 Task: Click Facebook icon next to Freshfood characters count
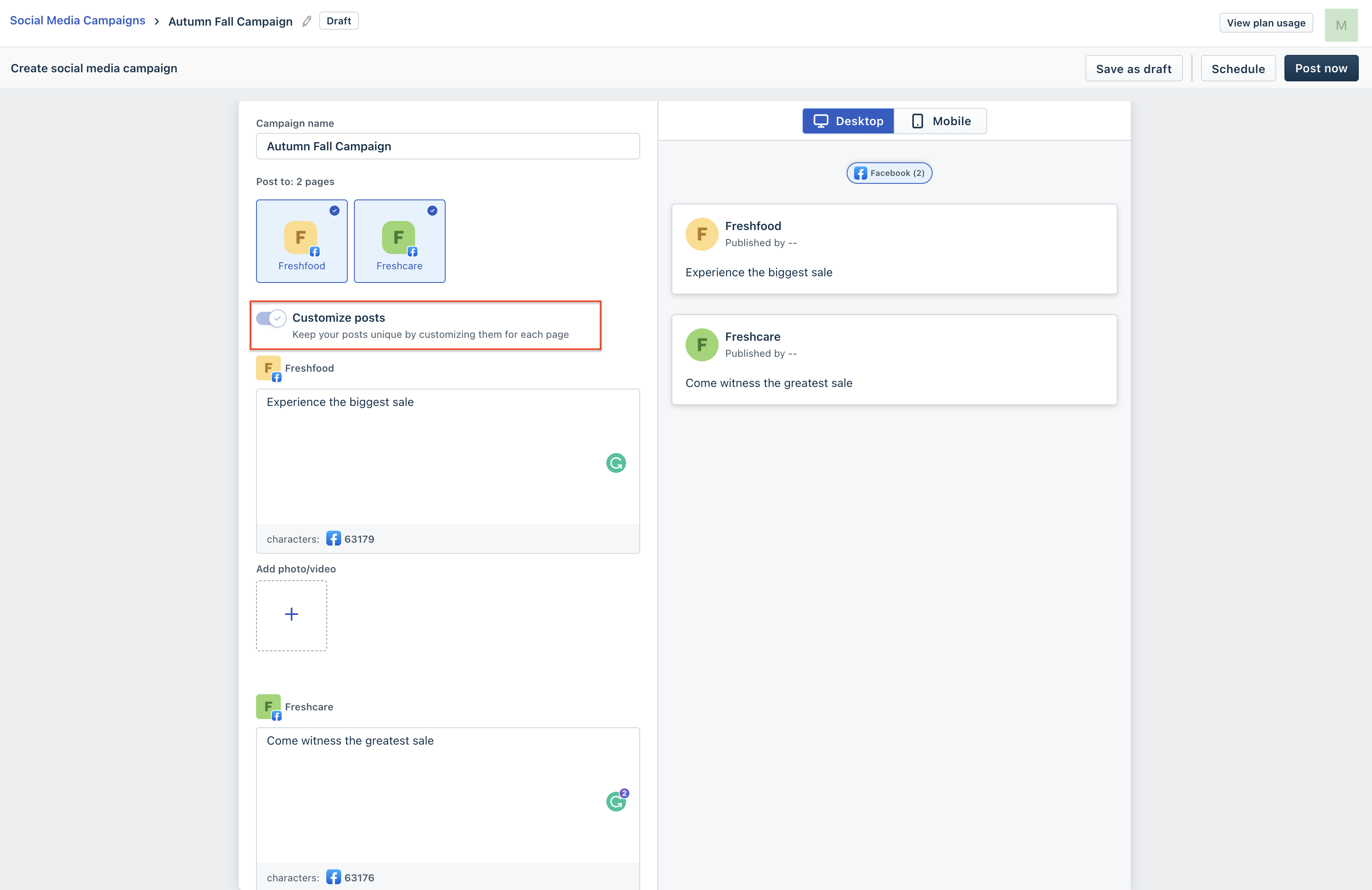tap(333, 539)
